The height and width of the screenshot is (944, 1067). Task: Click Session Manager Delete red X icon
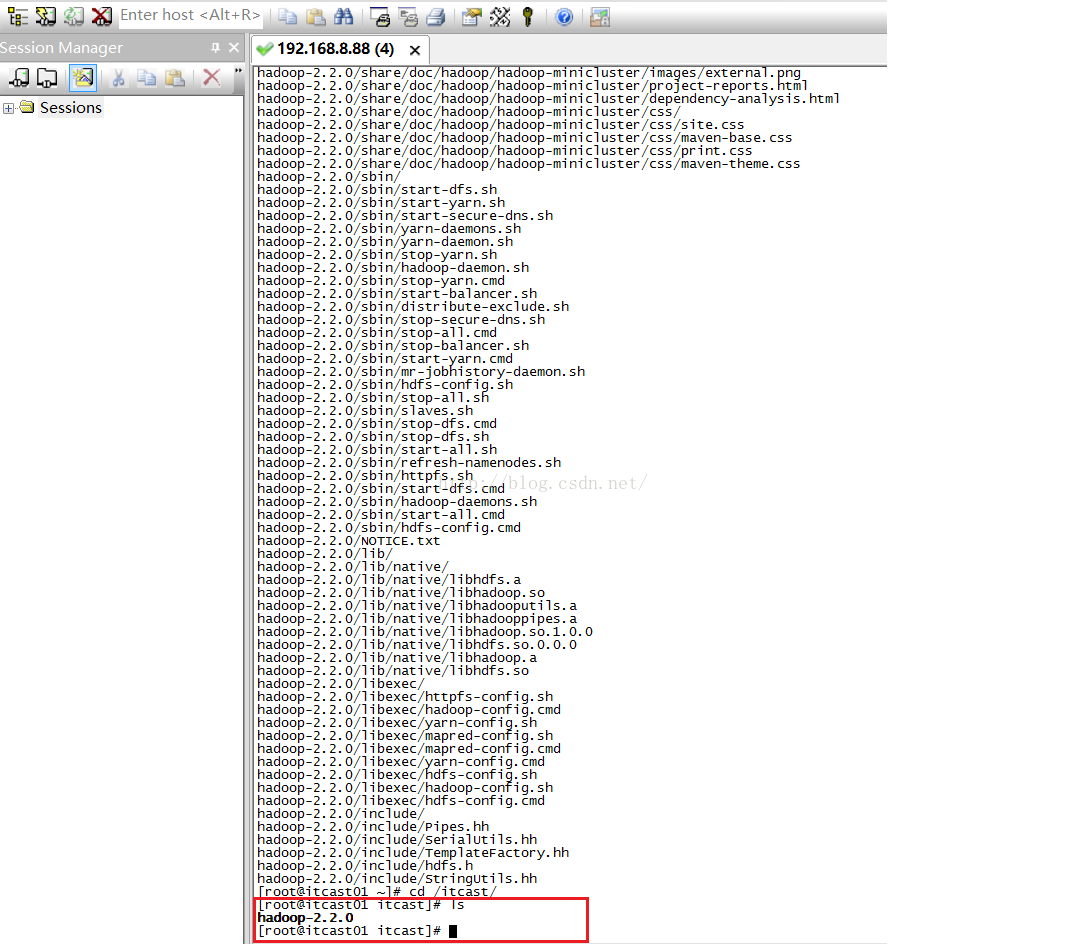212,78
